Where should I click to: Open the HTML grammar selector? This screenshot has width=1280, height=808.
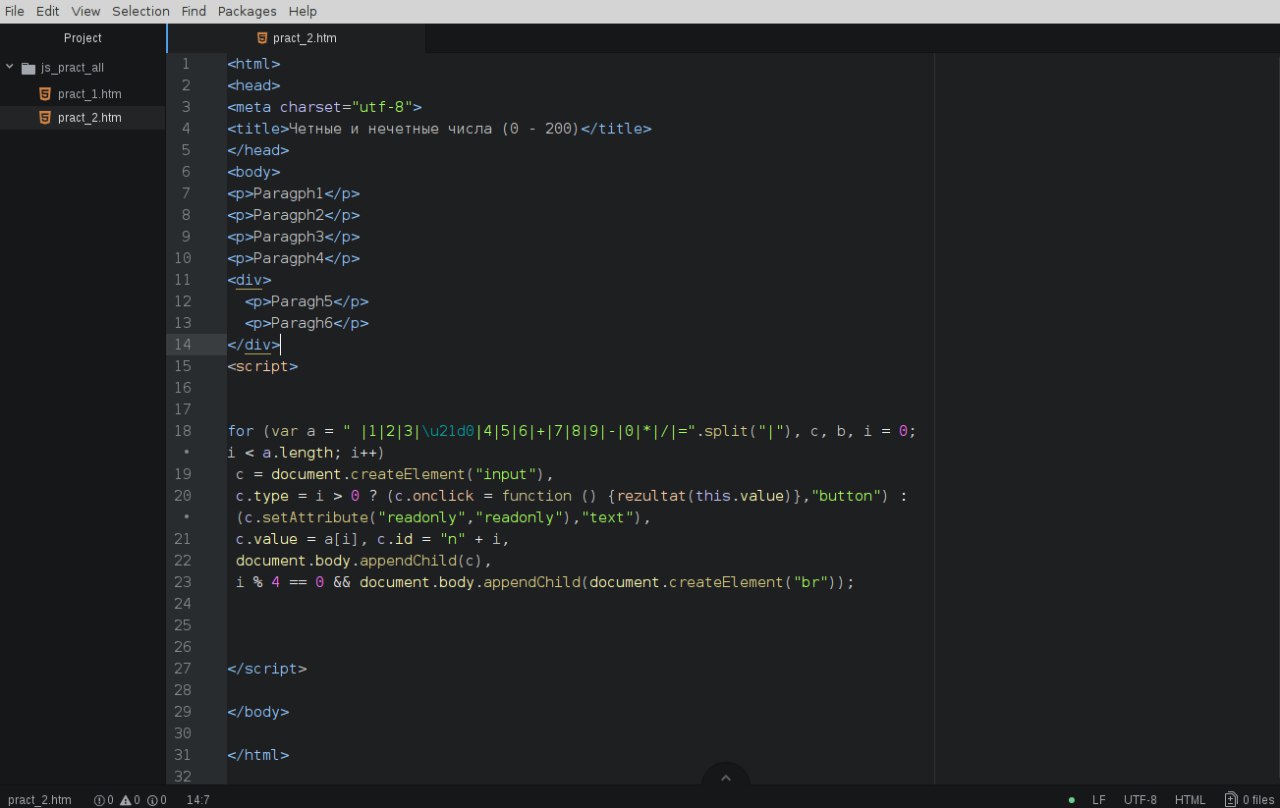(x=1190, y=800)
